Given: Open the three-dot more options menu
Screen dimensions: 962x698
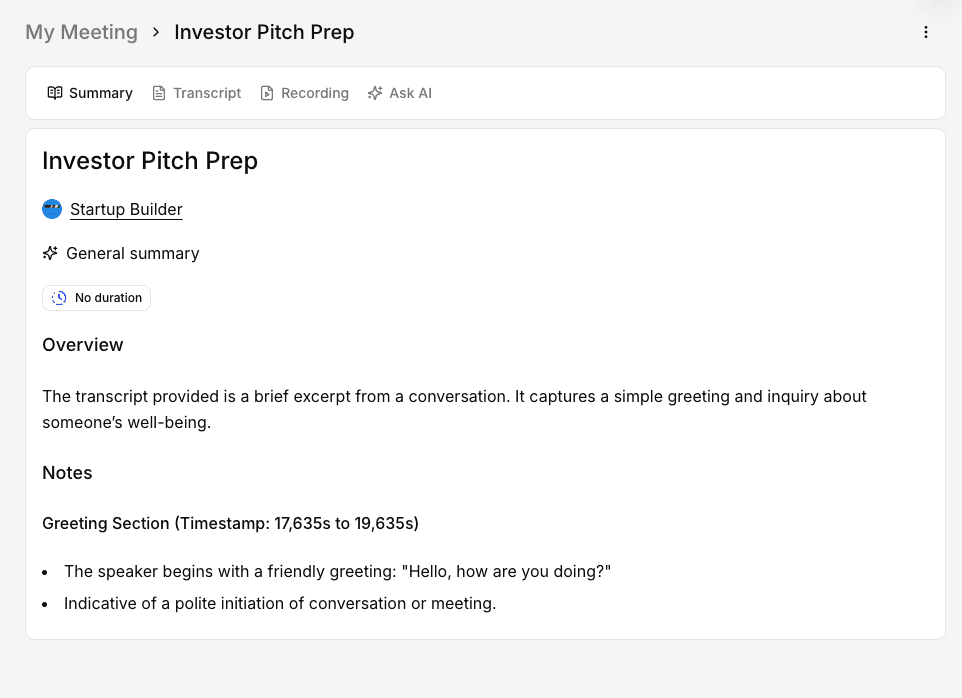Looking at the screenshot, I should tap(926, 32).
